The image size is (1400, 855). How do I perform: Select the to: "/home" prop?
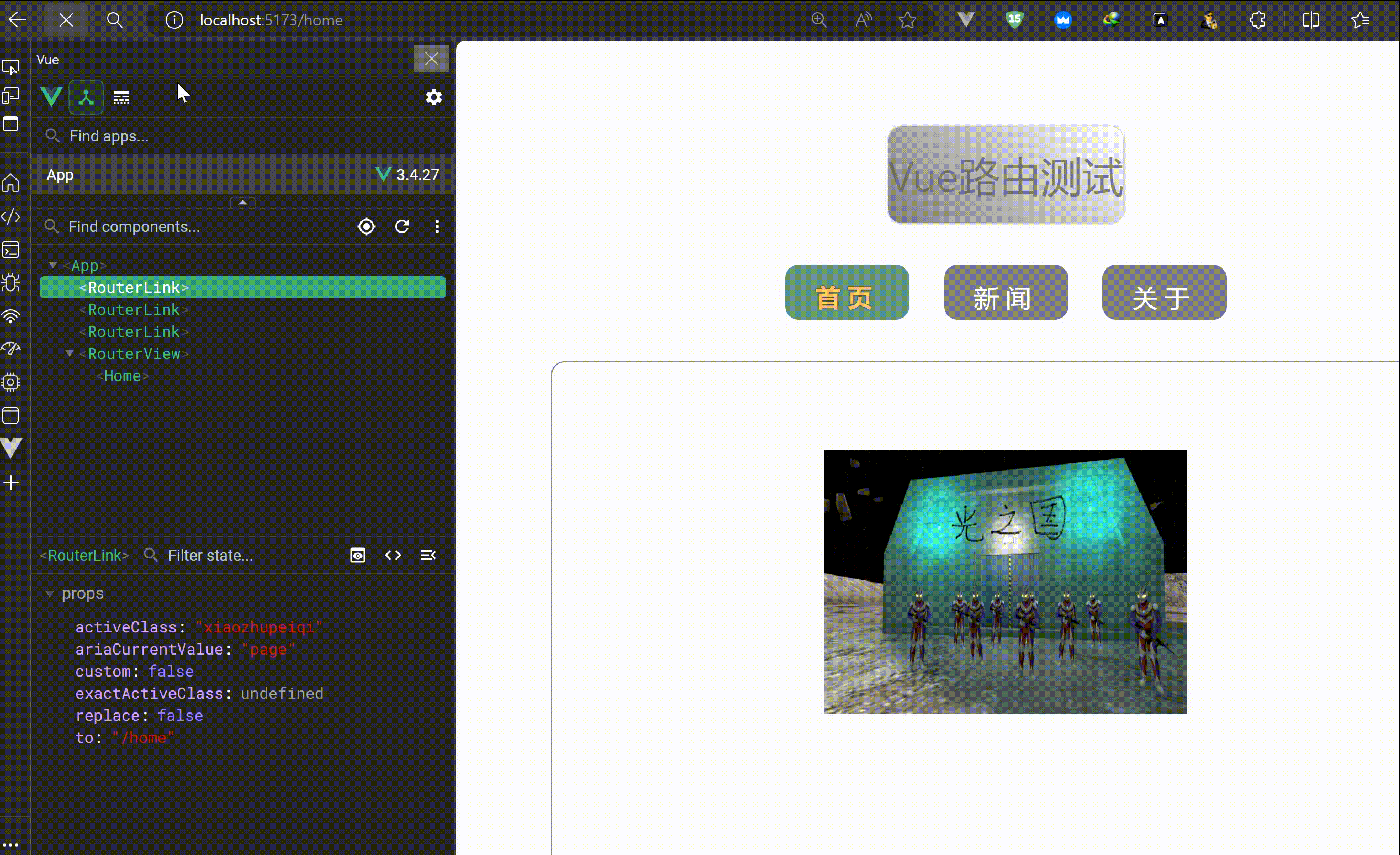point(125,738)
